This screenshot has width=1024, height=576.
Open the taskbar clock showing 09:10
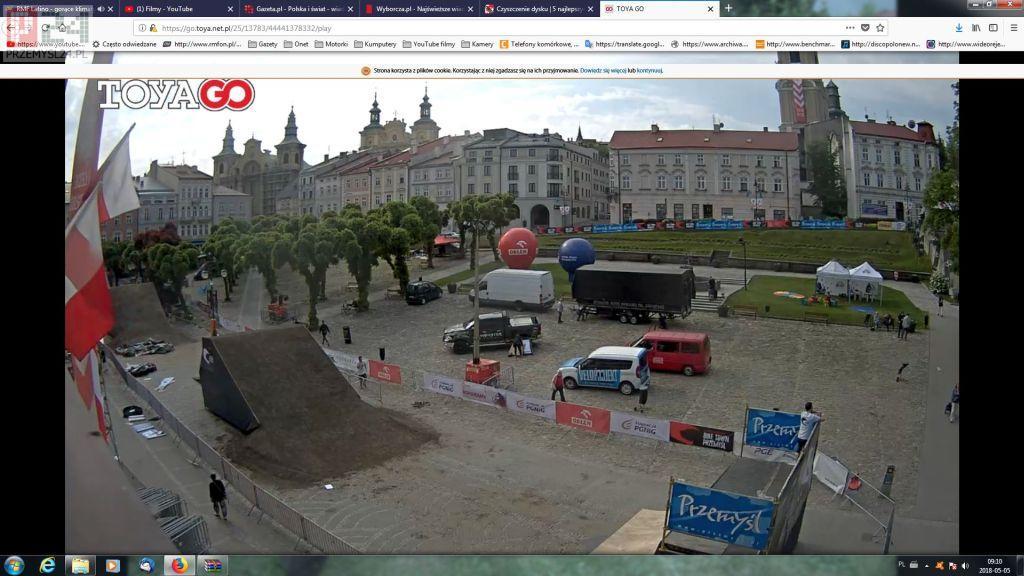[x=994, y=566]
